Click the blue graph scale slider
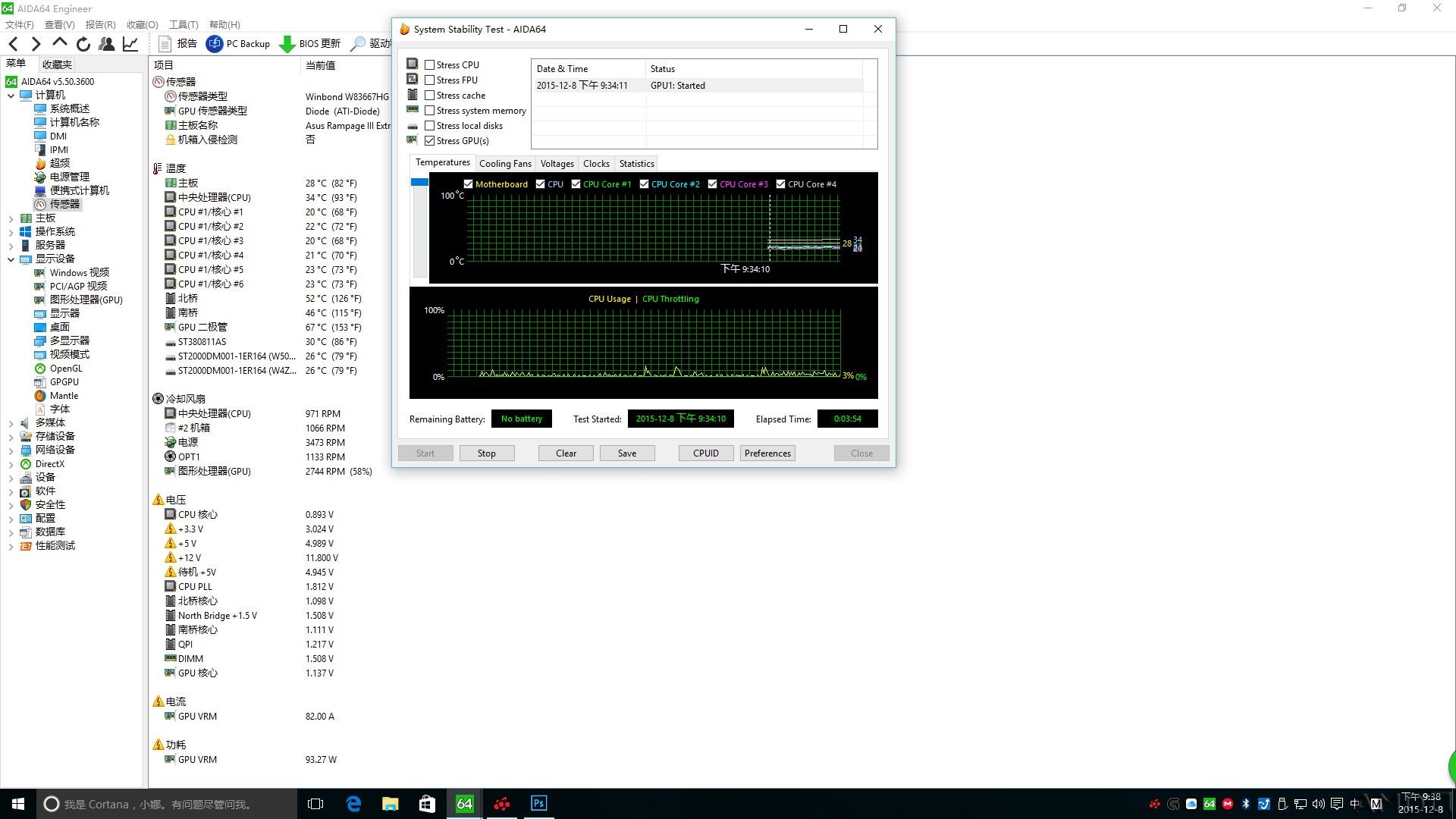The width and height of the screenshot is (1456, 819). pos(419,182)
